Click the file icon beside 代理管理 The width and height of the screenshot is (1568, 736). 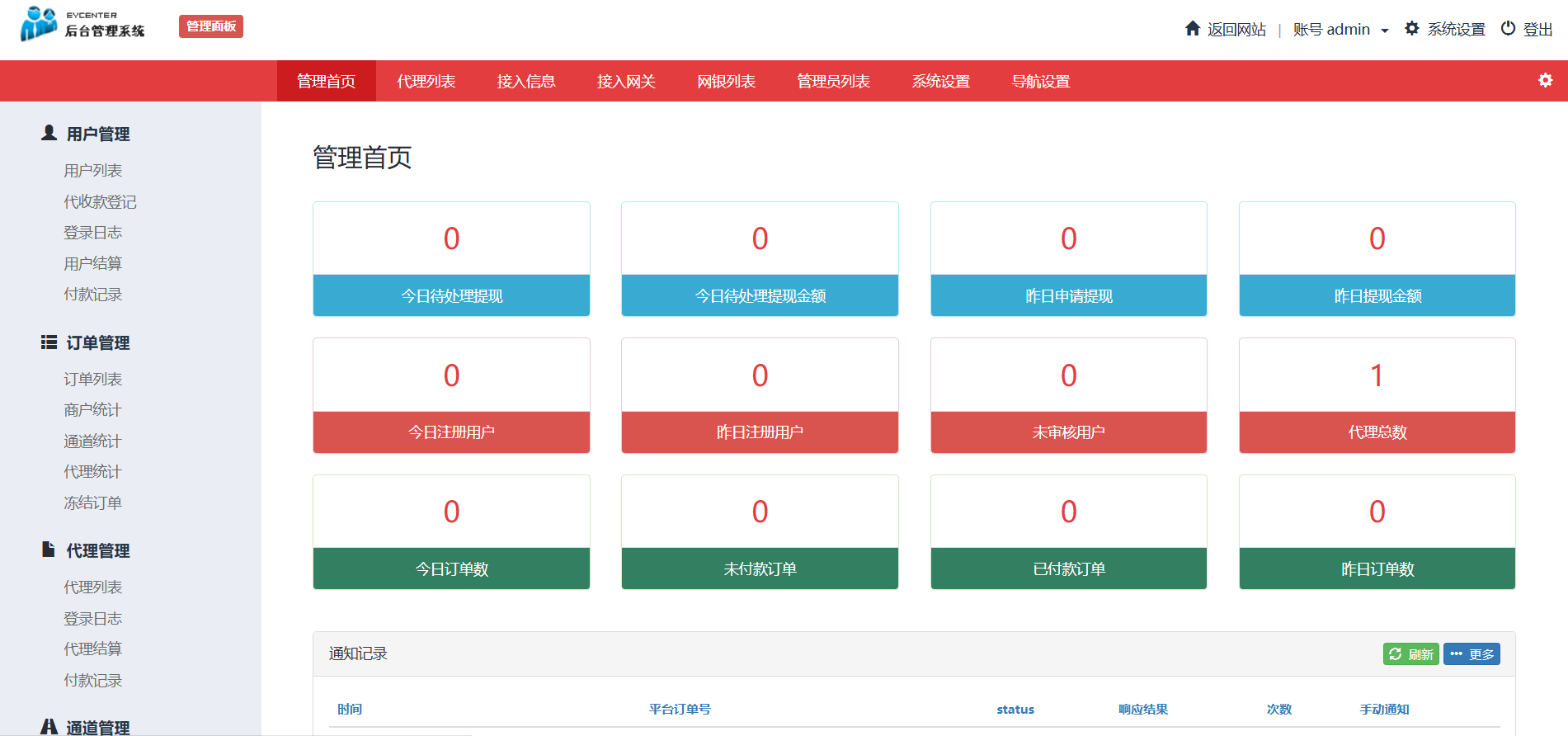(x=49, y=550)
